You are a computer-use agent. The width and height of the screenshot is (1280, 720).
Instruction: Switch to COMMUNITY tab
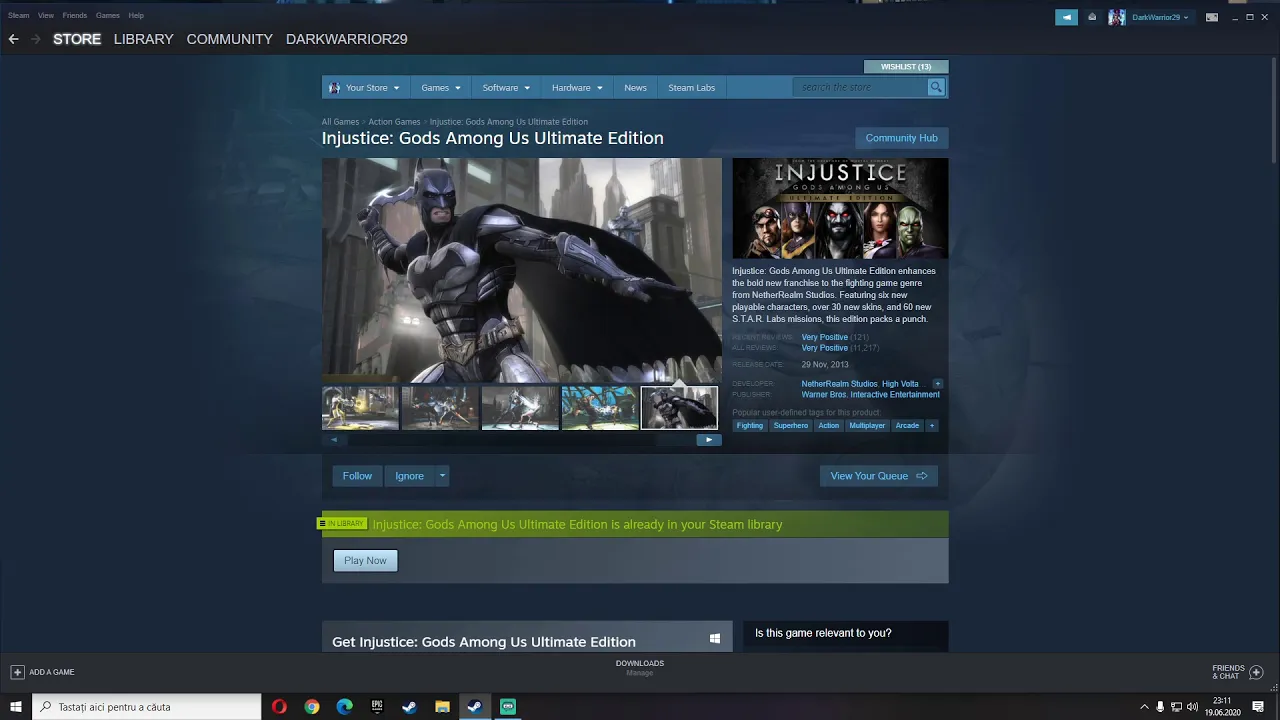point(229,39)
